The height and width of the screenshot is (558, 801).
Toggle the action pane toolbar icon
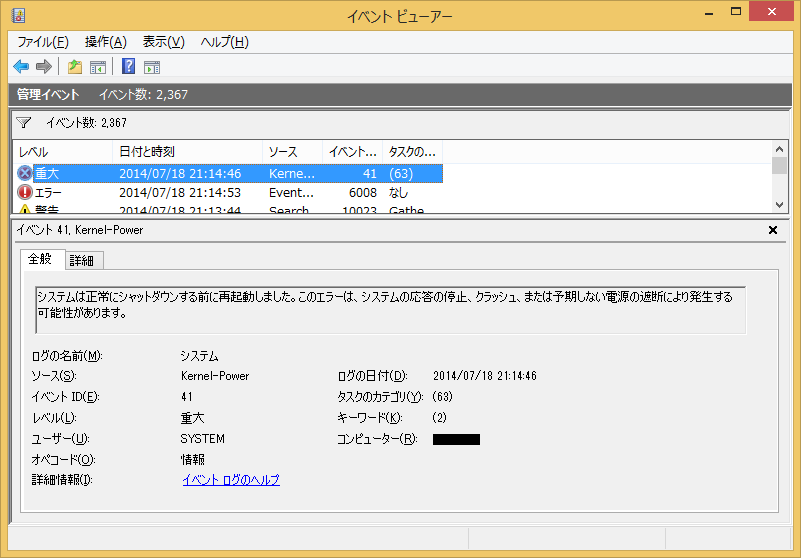(x=152, y=66)
